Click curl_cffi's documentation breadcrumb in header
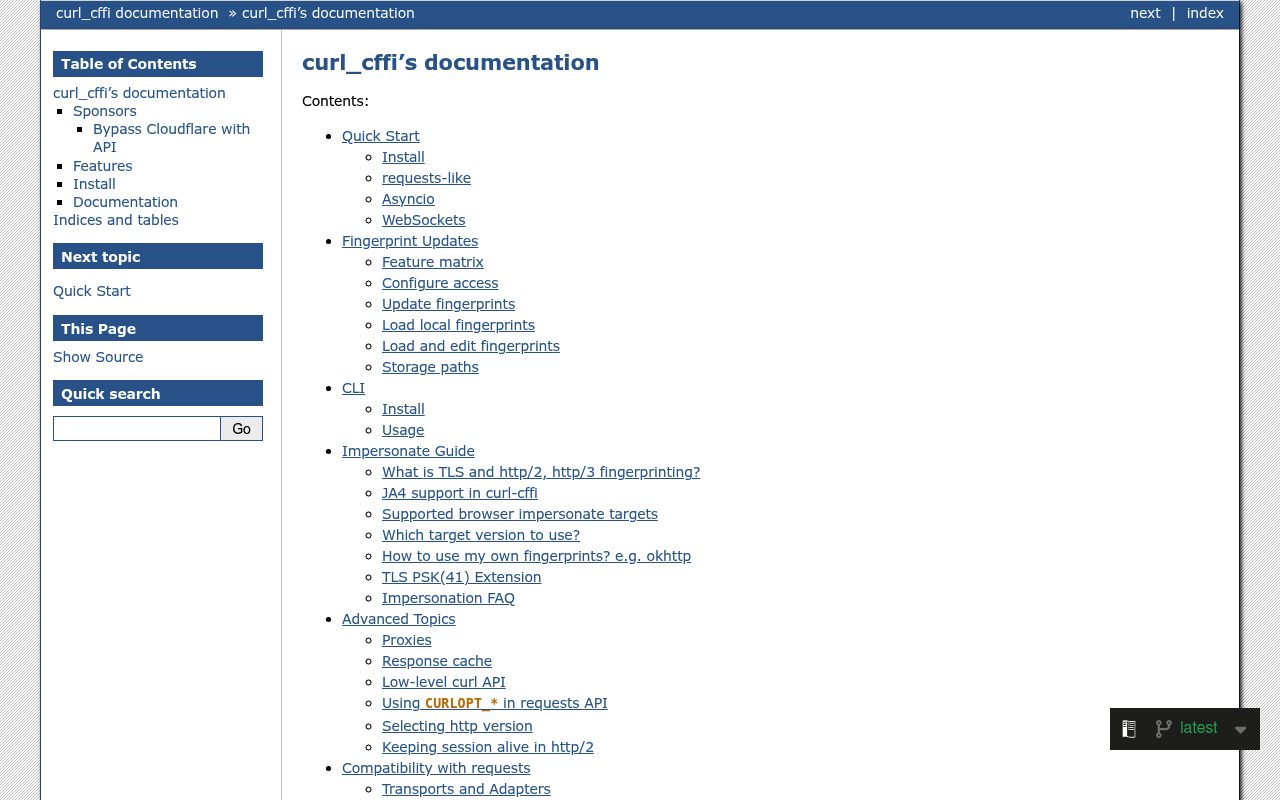Screen dimensions: 1280x800 pyautogui.click(x=328, y=13)
